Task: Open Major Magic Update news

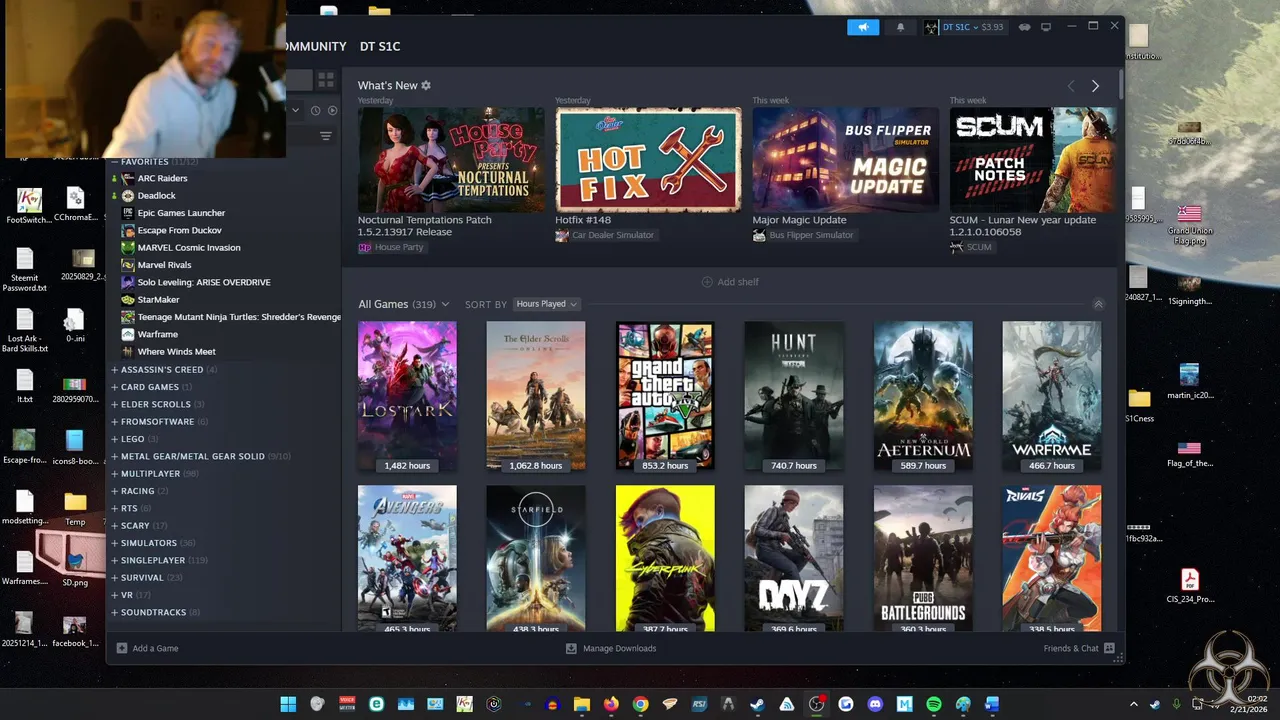Action: (846, 160)
